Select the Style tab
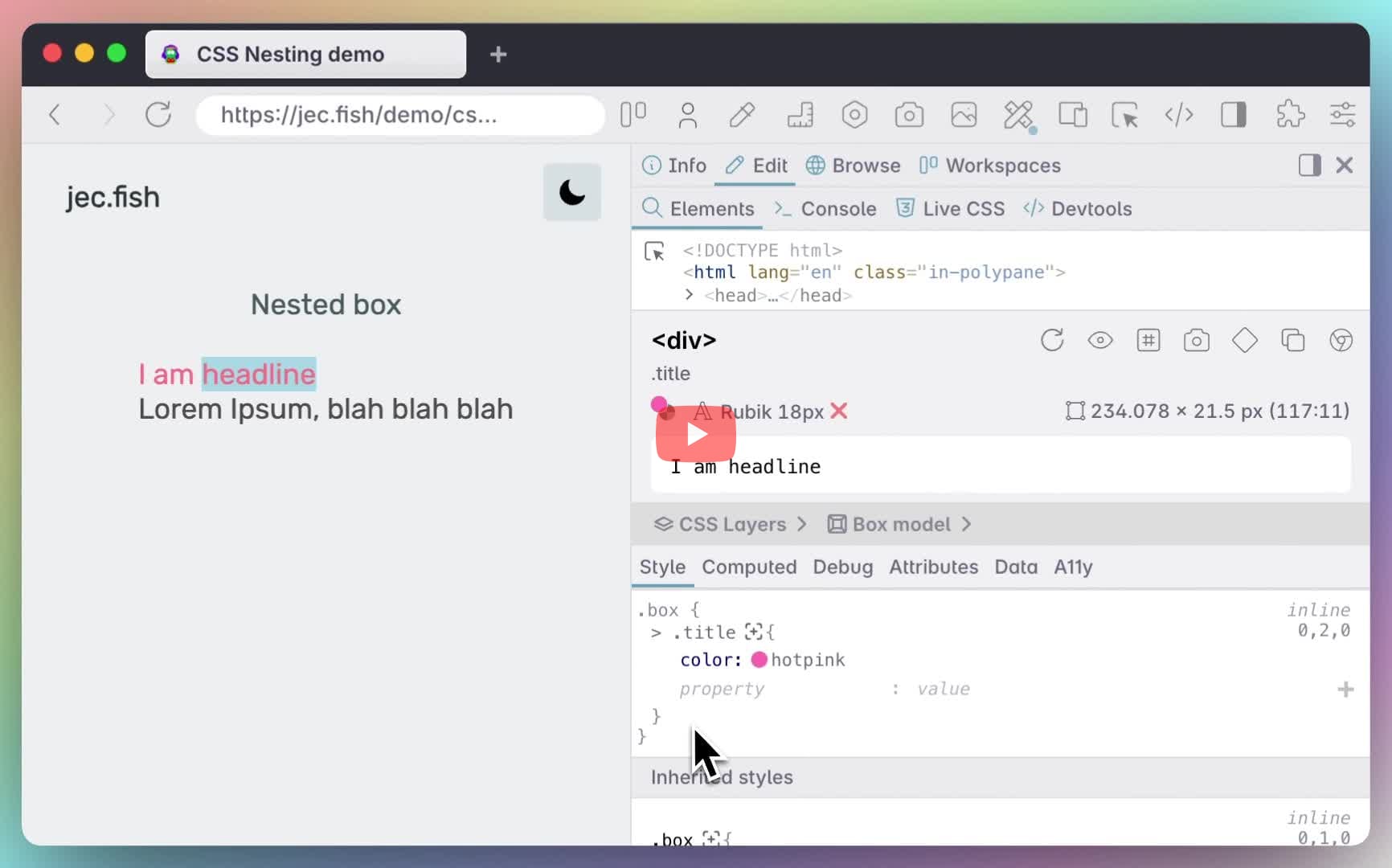Screen dimensions: 1392x868 point(662,567)
